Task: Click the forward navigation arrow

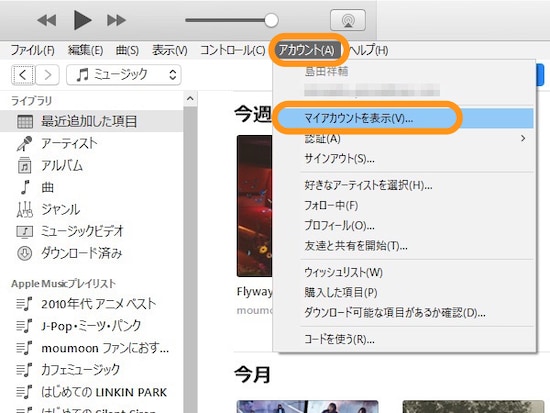Action: click(47, 75)
